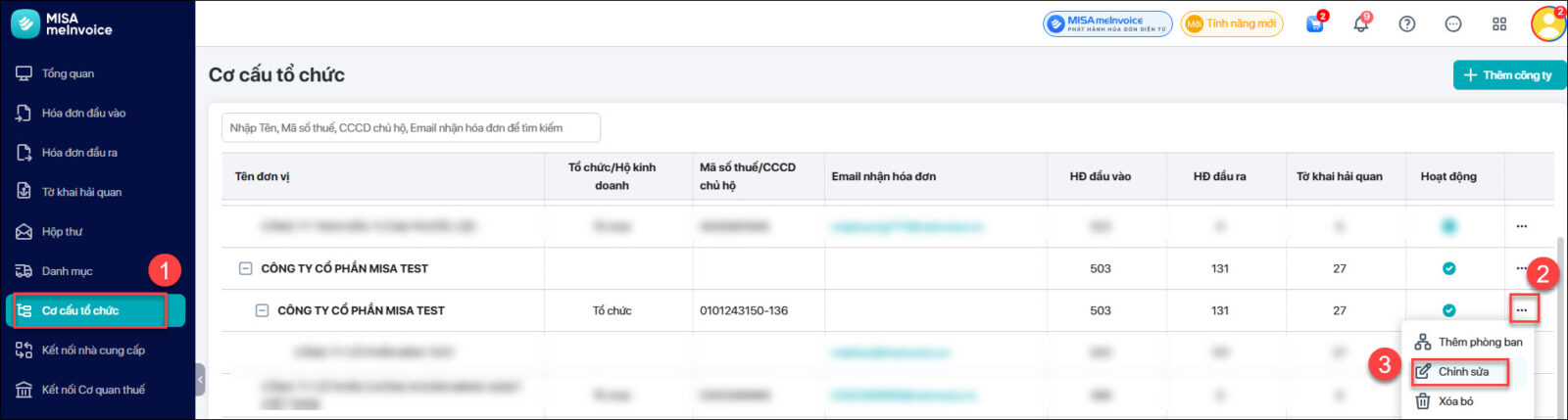Open the chat message icon in header
Viewport: 1568px width, 420px height.
coord(1453,24)
